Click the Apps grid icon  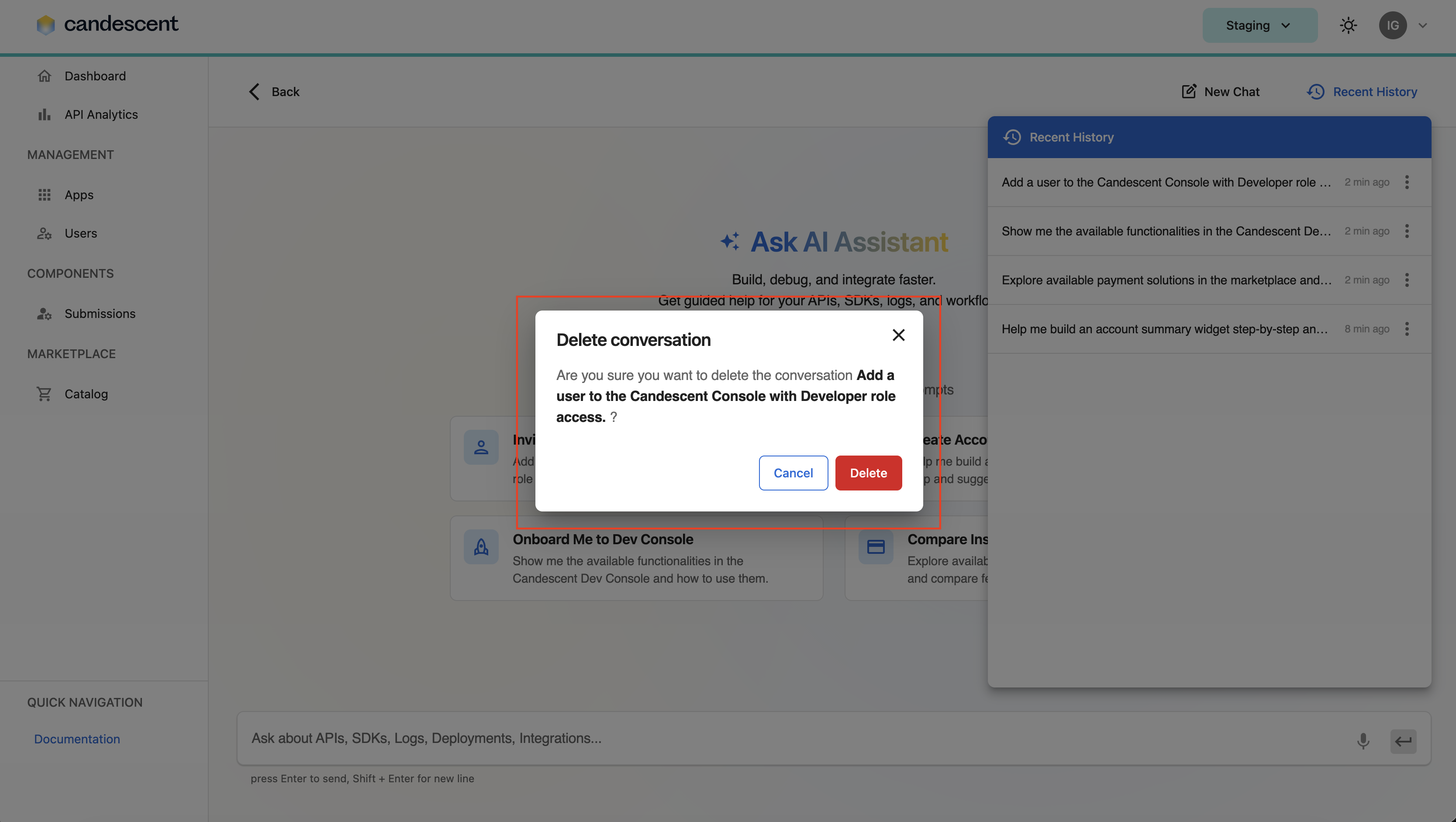click(x=44, y=194)
